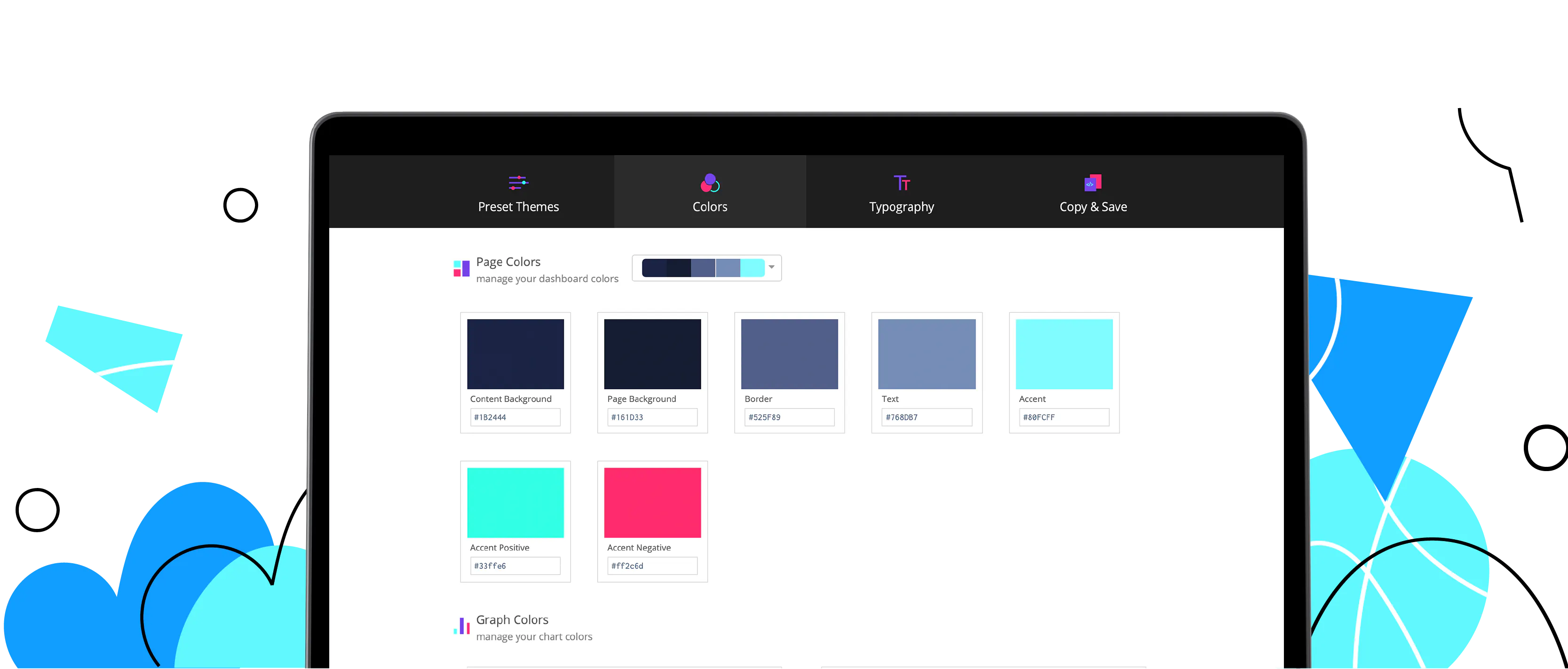Select the Page Background color swatch
This screenshot has height=669, width=1568.
tap(652, 354)
